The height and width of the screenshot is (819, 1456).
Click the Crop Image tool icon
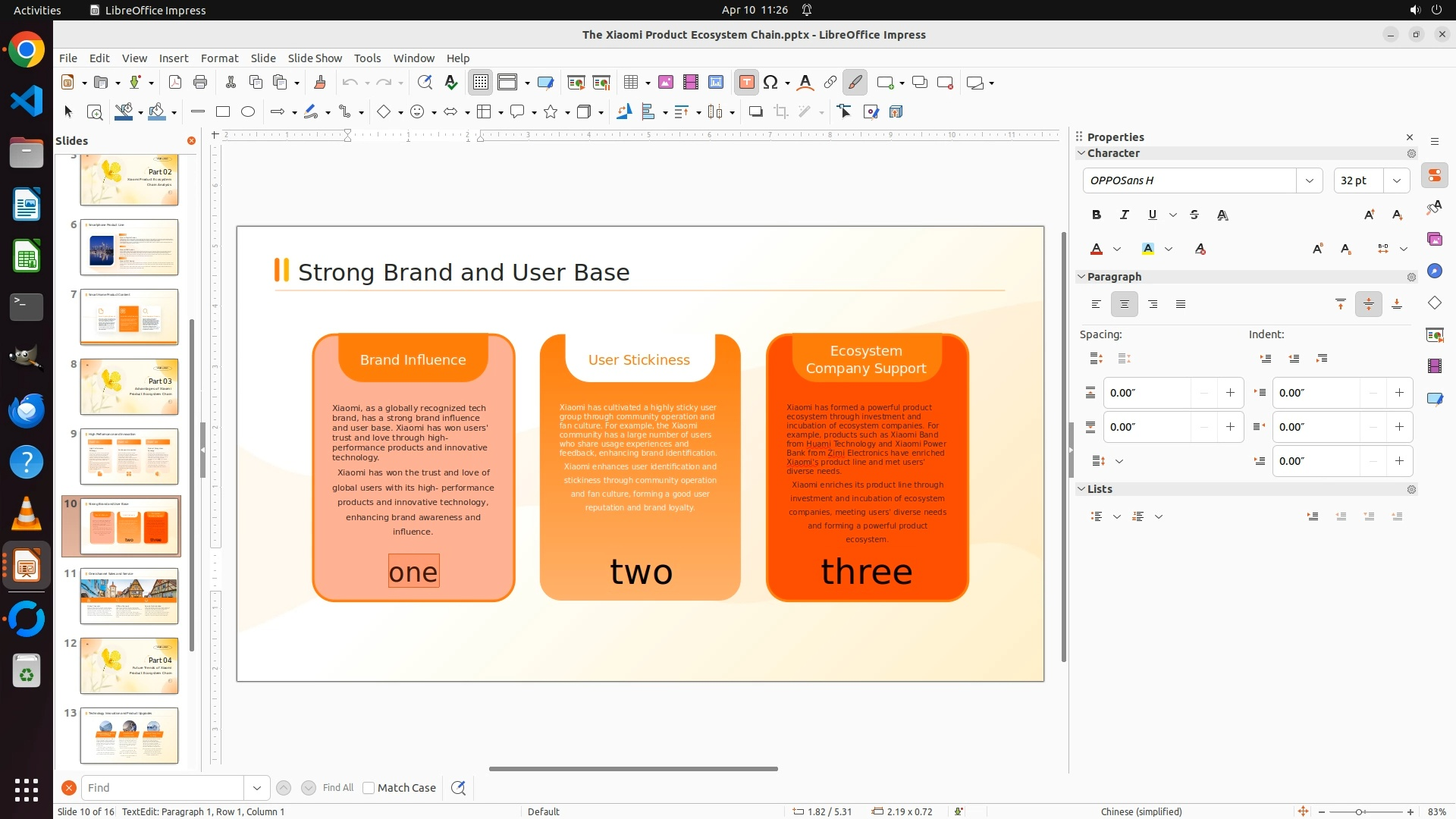click(x=781, y=112)
